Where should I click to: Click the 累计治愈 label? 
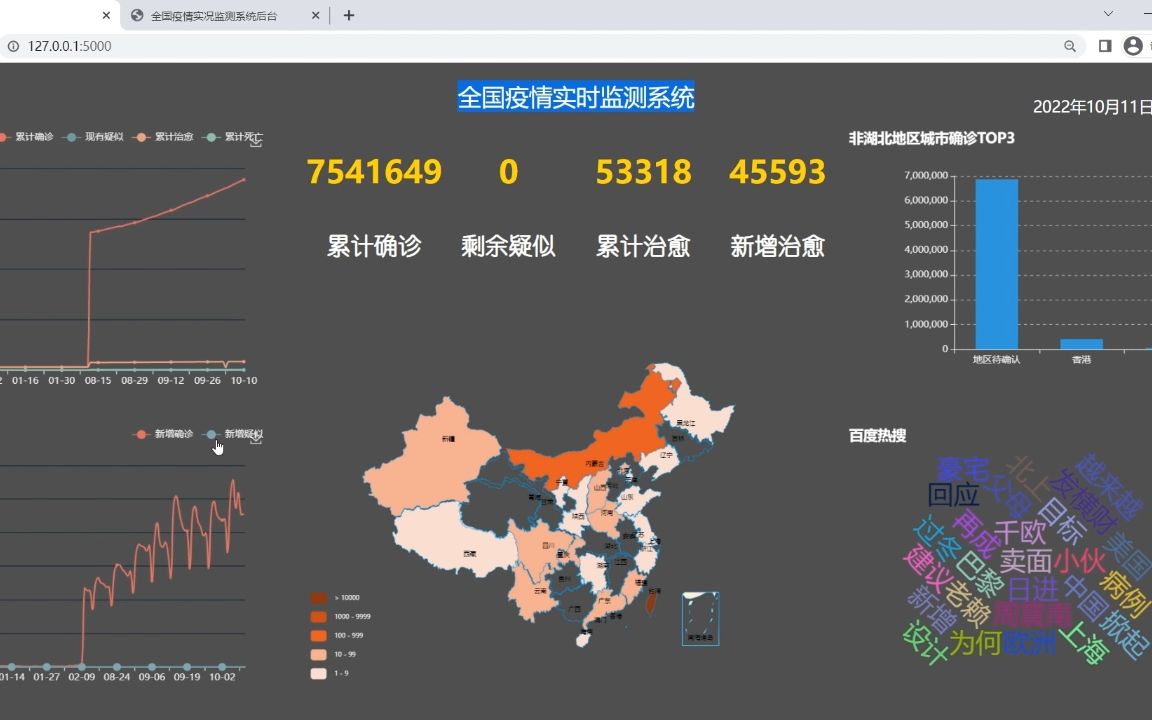click(643, 246)
